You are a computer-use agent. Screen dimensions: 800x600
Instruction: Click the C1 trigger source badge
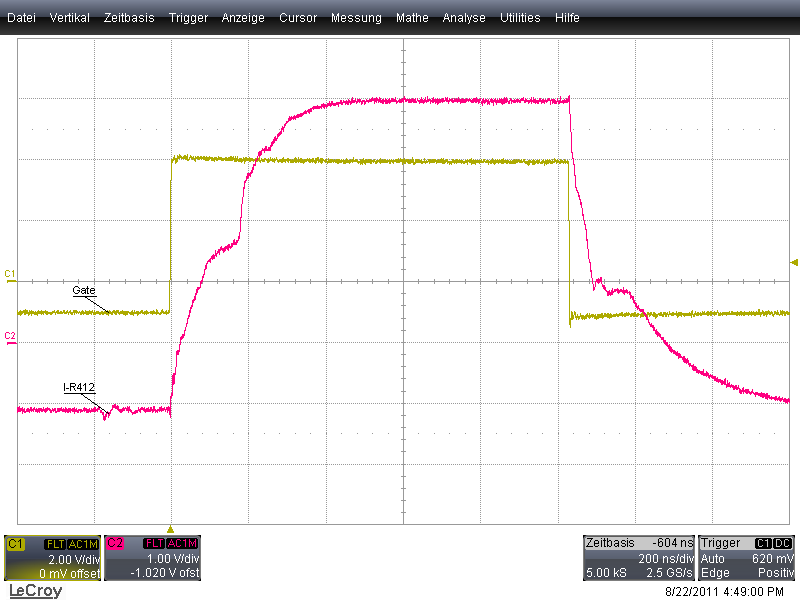coord(763,543)
